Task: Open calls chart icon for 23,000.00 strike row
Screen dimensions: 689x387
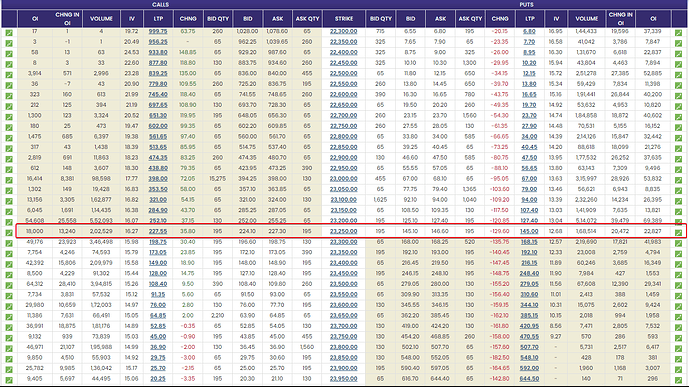Action: coord(9,180)
